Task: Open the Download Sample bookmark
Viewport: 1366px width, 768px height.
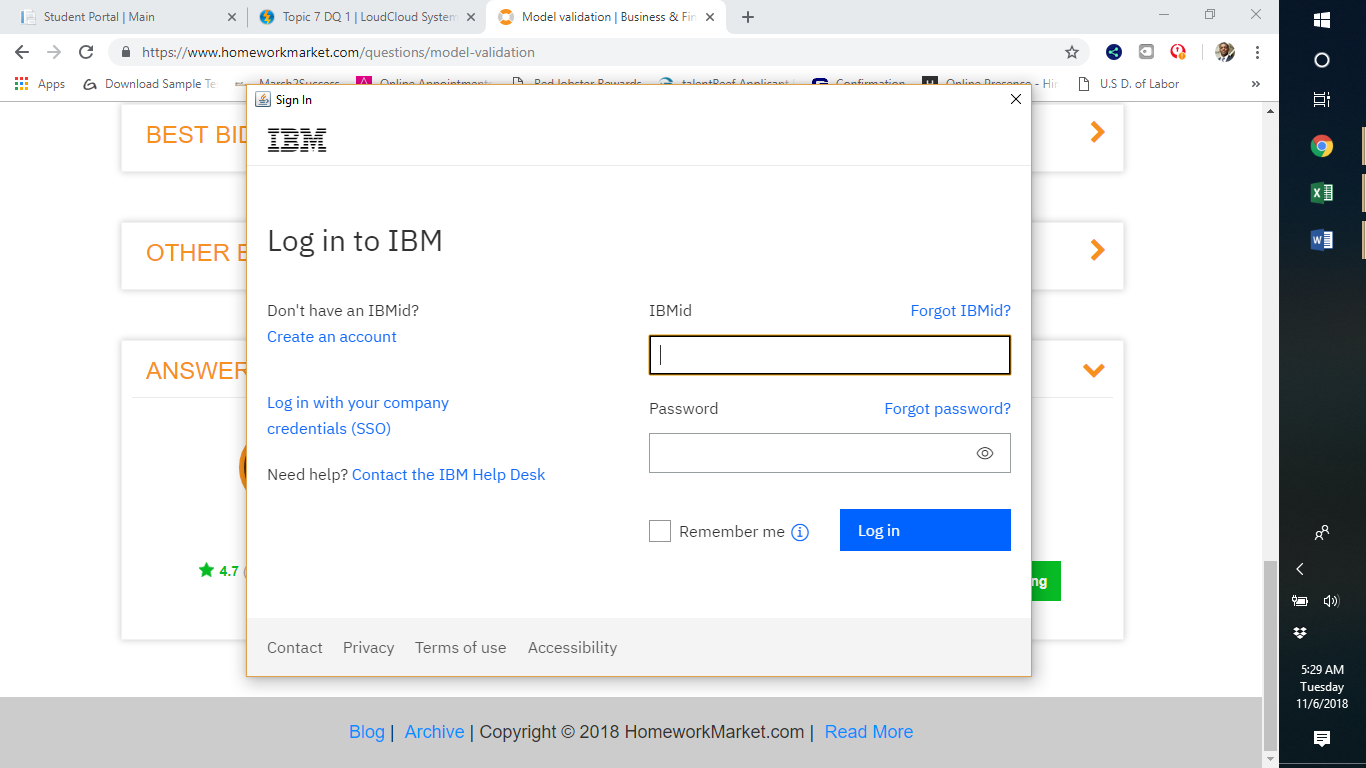Action: (149, 84)
